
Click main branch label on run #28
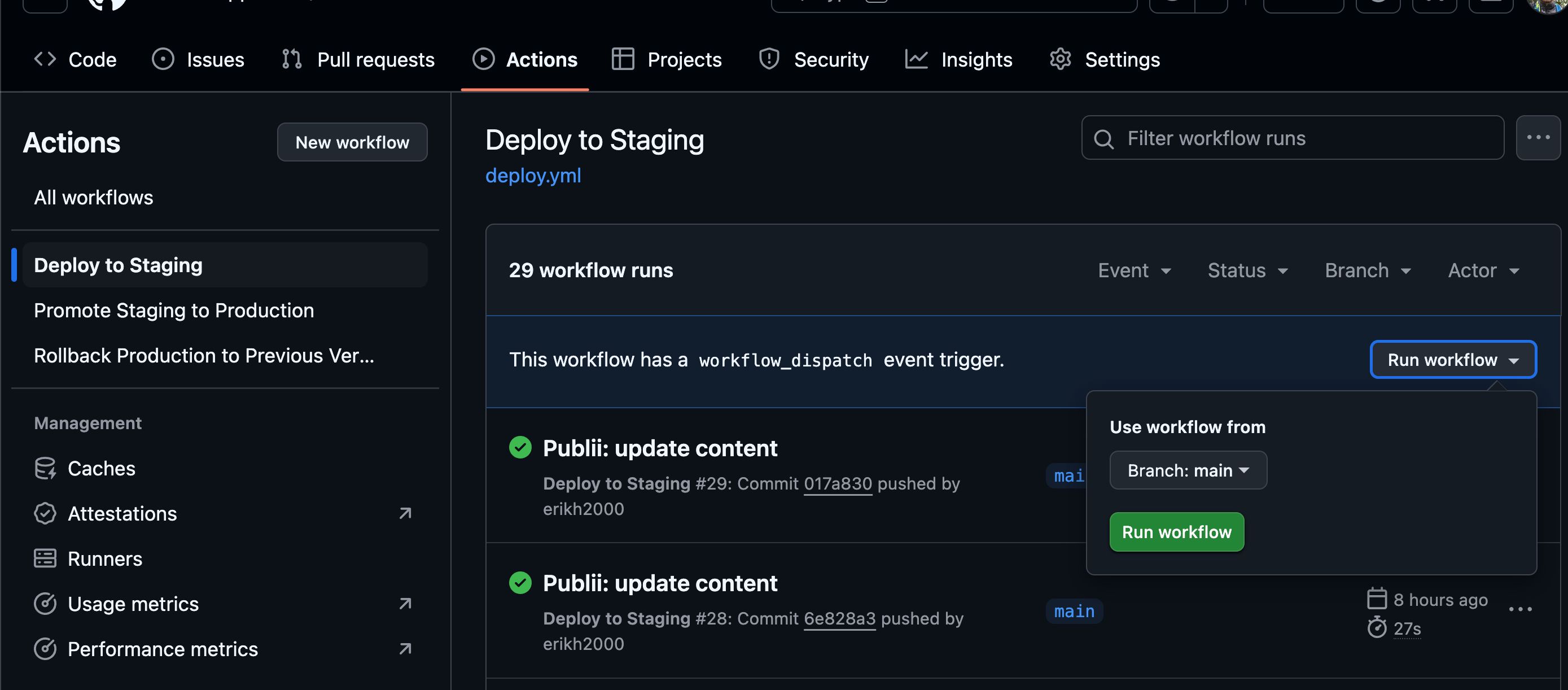(1074, 611)
